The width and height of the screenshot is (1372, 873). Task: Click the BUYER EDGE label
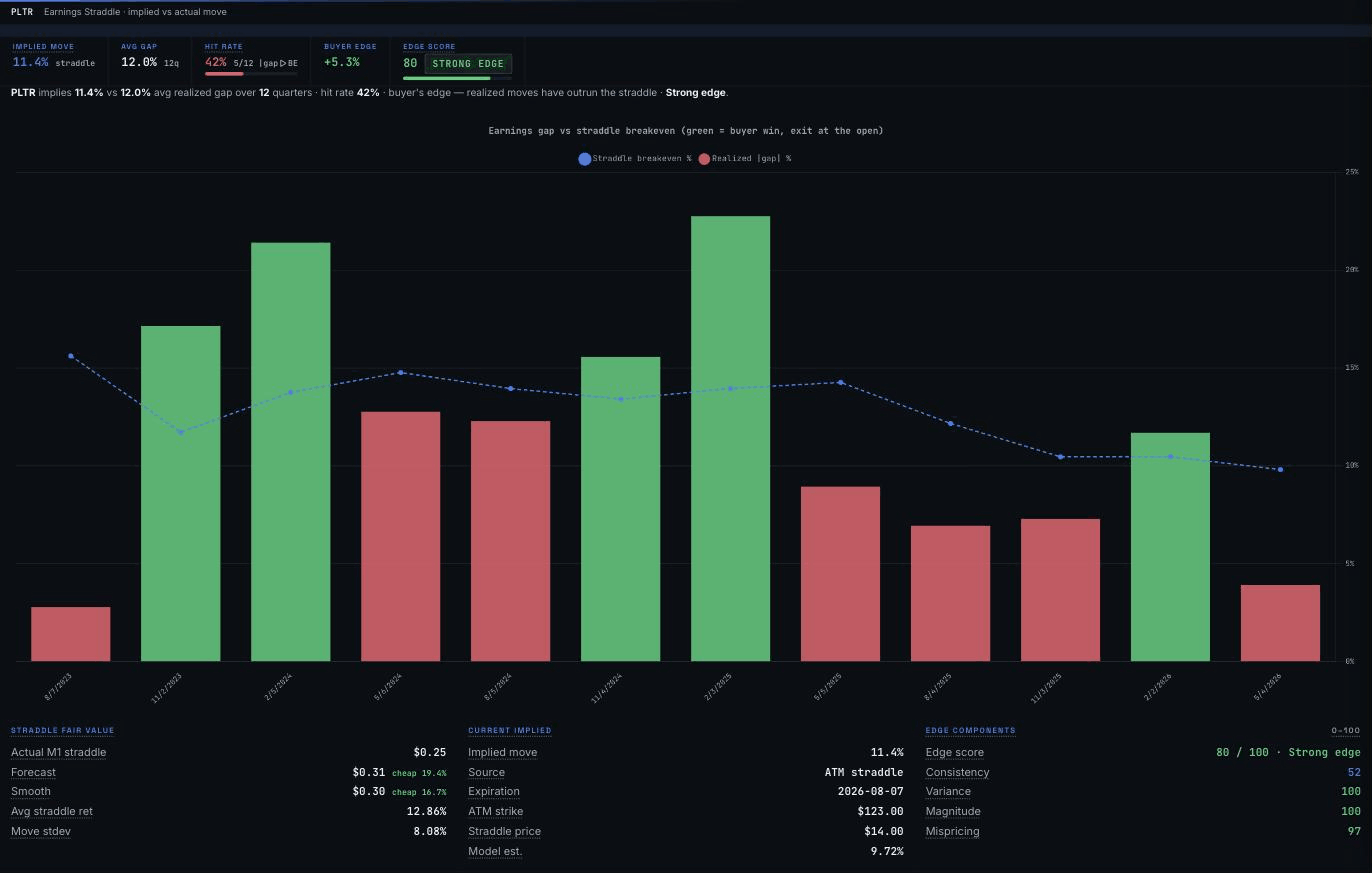(x=350, y=46)
